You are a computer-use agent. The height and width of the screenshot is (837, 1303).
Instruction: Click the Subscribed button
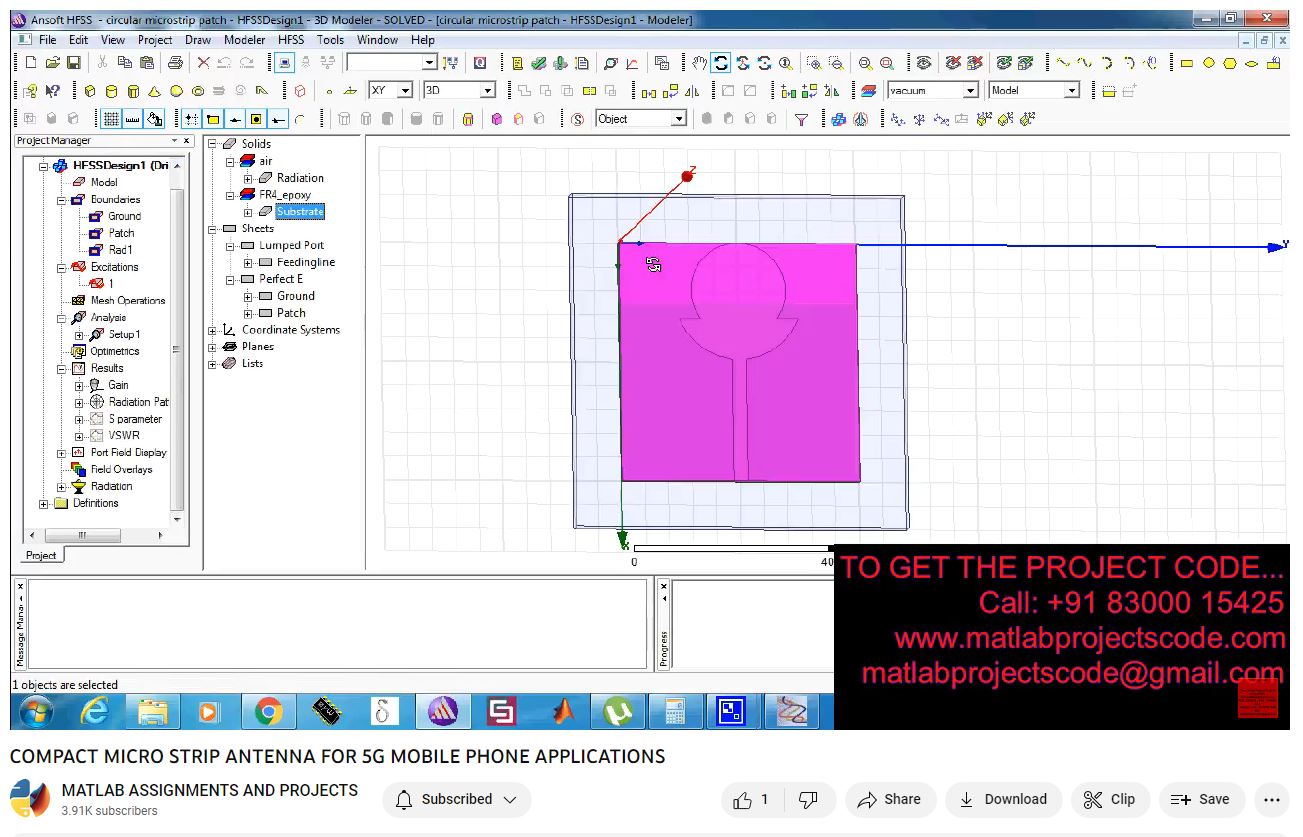[457, 800]
